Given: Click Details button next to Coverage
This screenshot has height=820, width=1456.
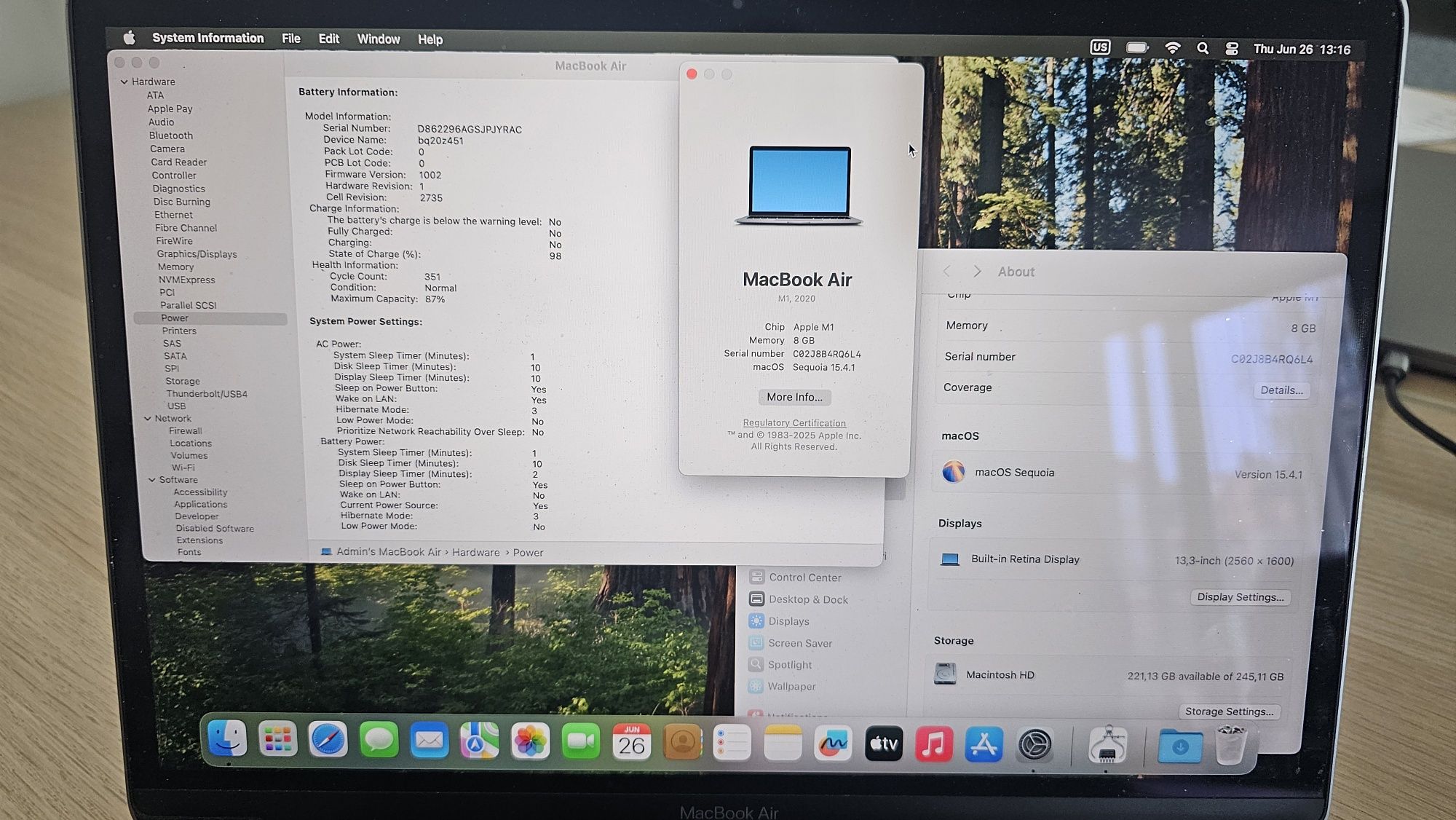Looking at the screenshot, I should point(1281,390).
